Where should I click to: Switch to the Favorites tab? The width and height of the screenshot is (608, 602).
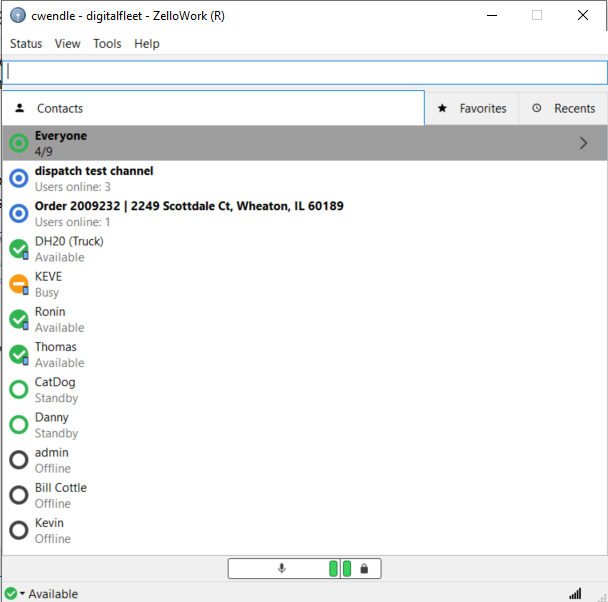coord(472,108)
